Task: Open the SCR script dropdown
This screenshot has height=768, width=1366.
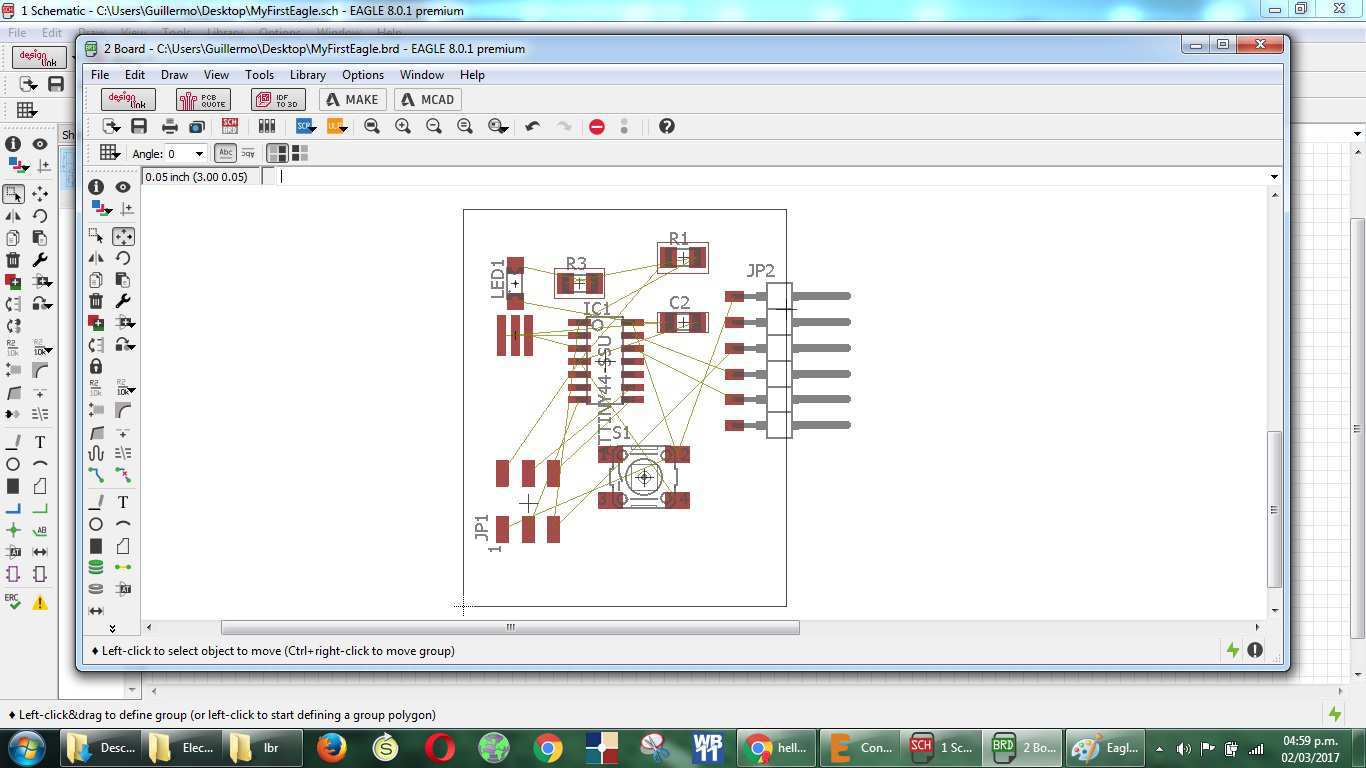Action: 305,126
